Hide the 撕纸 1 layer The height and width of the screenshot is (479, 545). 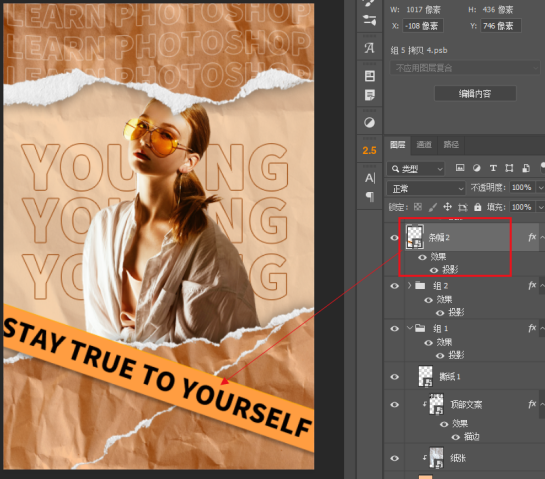(394, 377)
